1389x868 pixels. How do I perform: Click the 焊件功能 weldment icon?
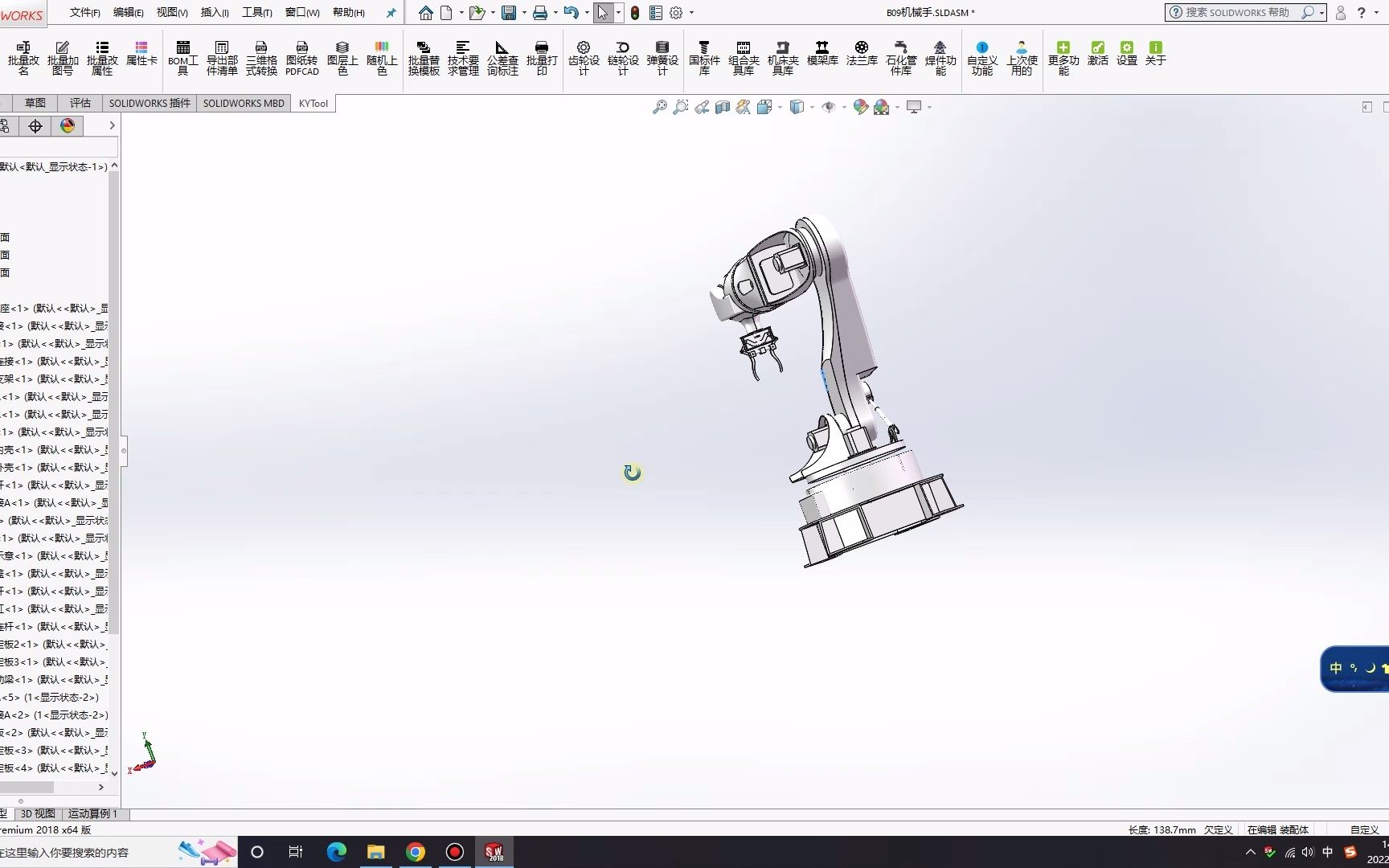[x=940, y=59]
